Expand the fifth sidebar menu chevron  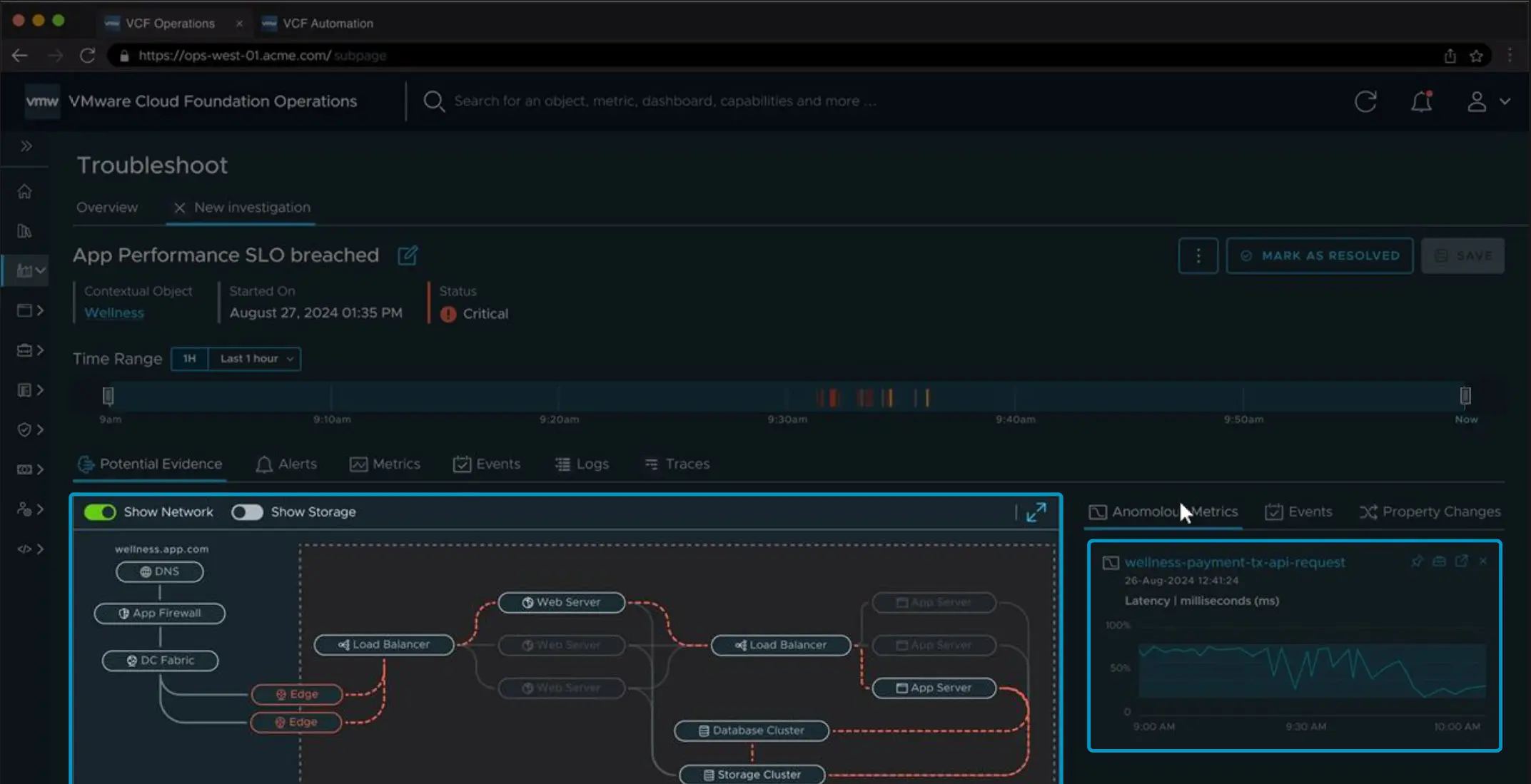(x=40, y=350)
